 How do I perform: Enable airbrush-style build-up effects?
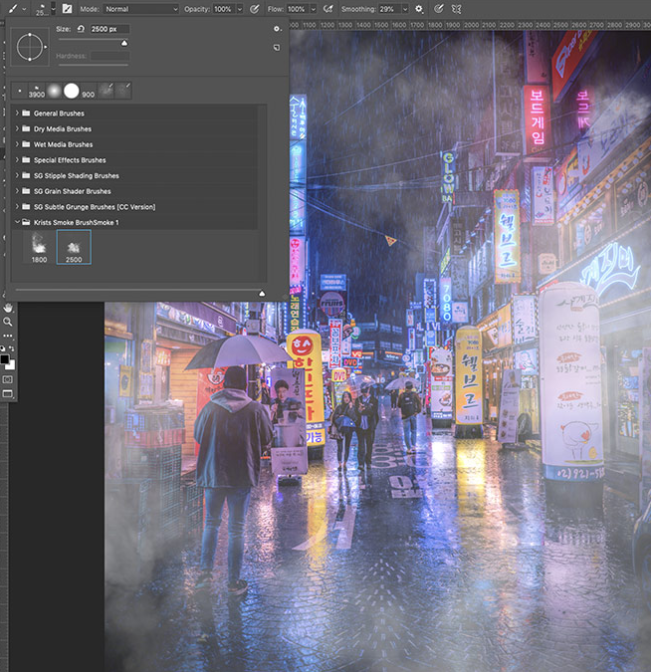click(328, 9)
